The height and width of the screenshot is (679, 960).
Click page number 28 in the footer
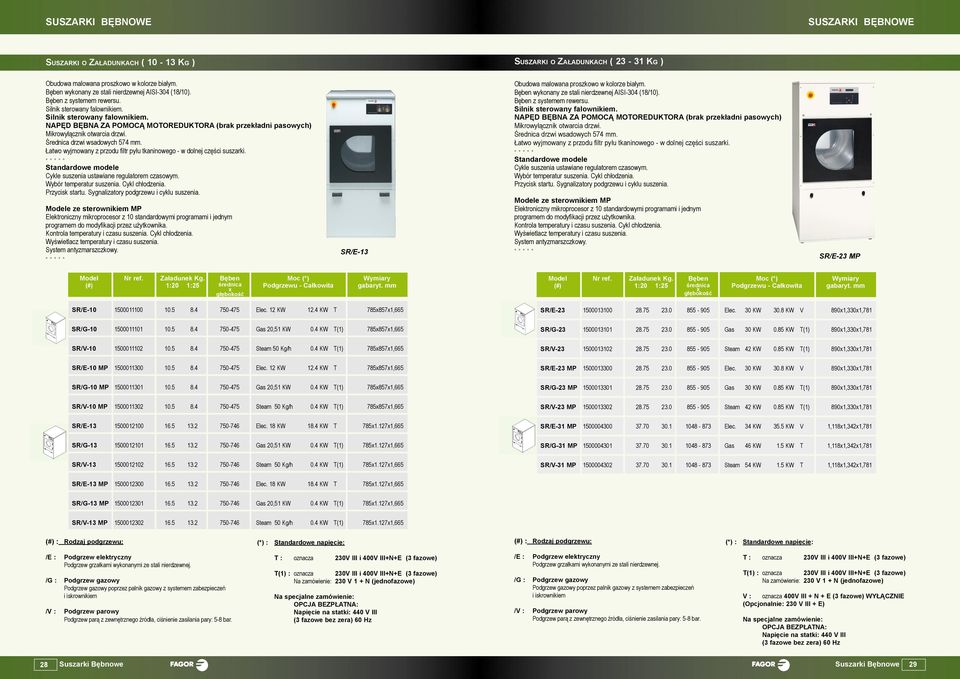tap(44, 664)
